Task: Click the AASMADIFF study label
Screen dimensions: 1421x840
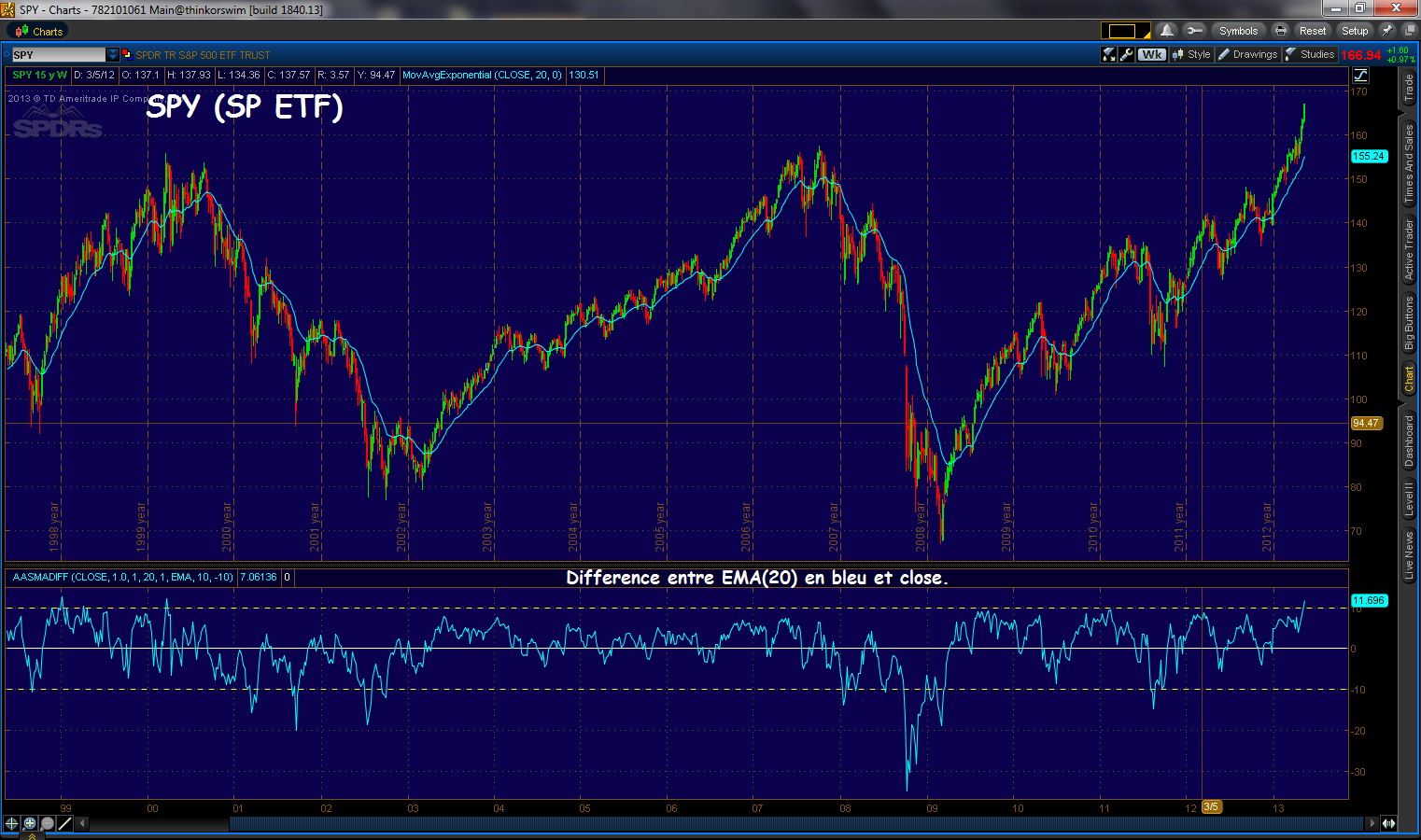Action: (123, 577)
